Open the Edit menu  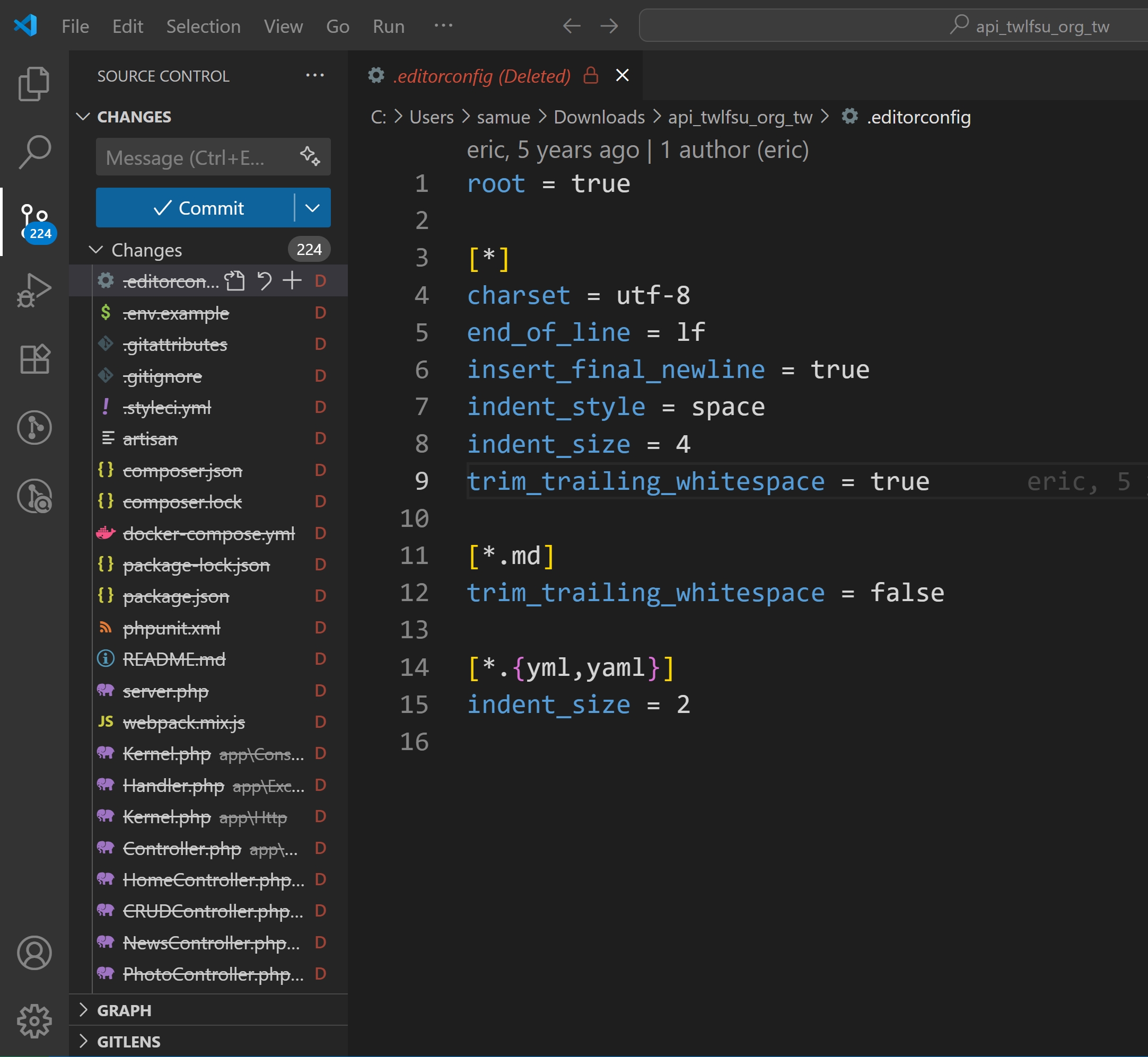(128, 27)
